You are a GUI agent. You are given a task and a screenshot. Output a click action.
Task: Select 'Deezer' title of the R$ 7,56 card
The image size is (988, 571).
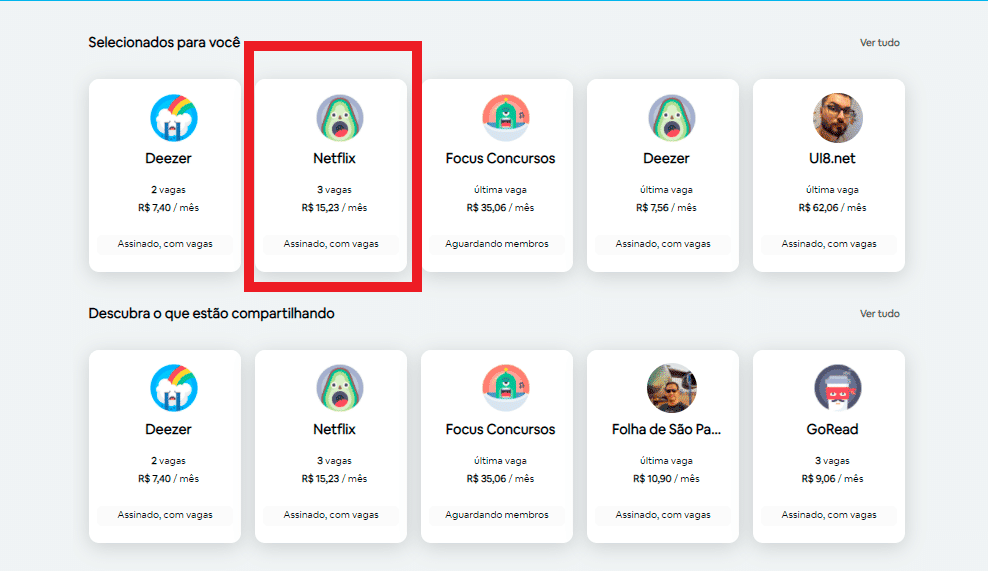(x=666, y=158)
